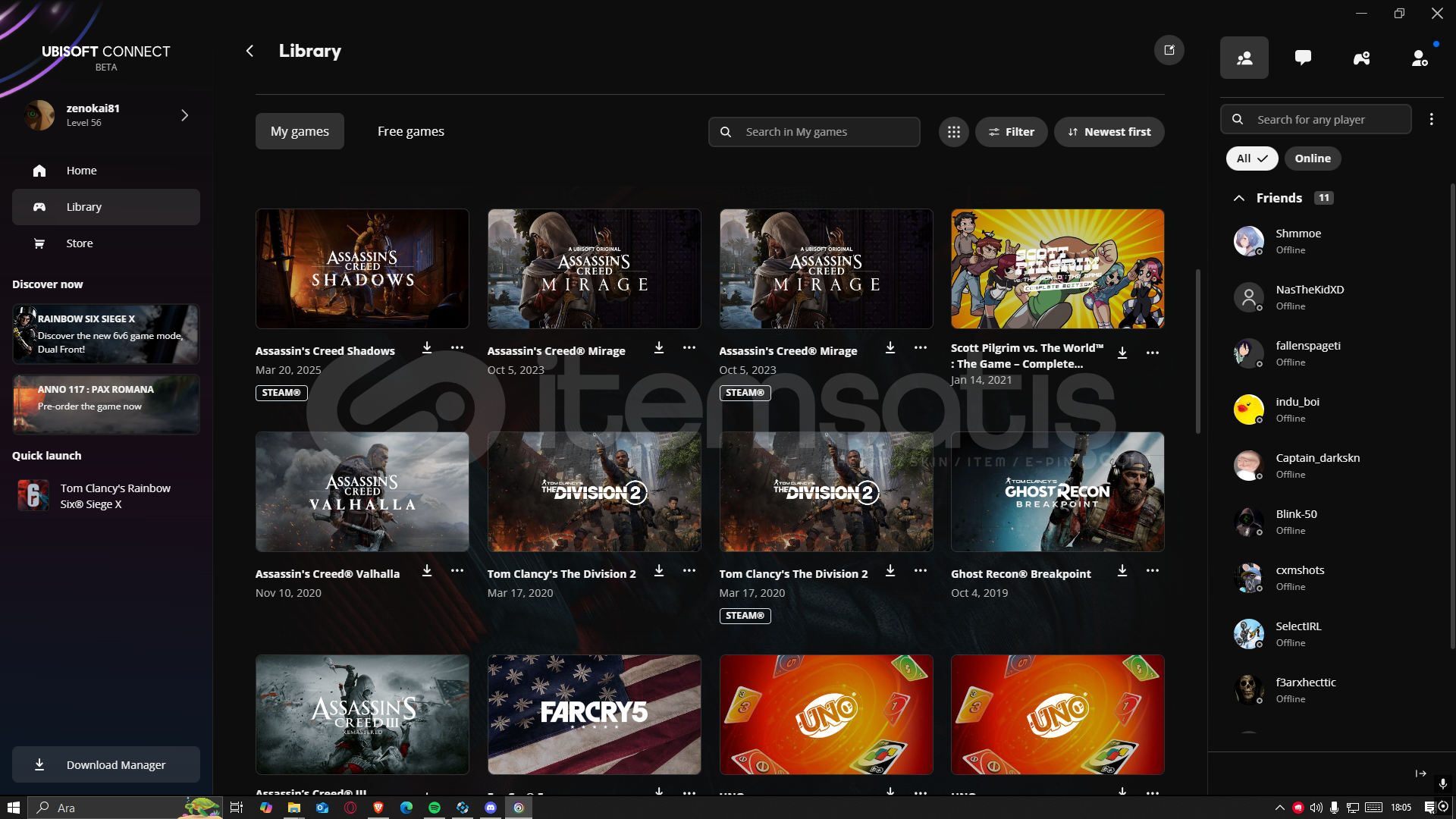Image resolution: width=1456 pixels, height=819 pixels.
Task: Collapse the Friends list section
Action: pos(1239,198)
